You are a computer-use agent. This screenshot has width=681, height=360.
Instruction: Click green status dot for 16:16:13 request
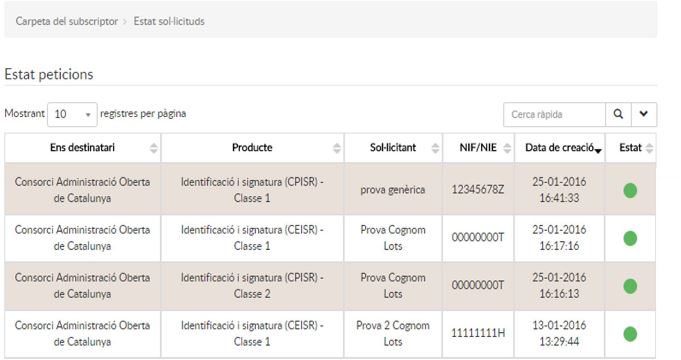(630, 286)
